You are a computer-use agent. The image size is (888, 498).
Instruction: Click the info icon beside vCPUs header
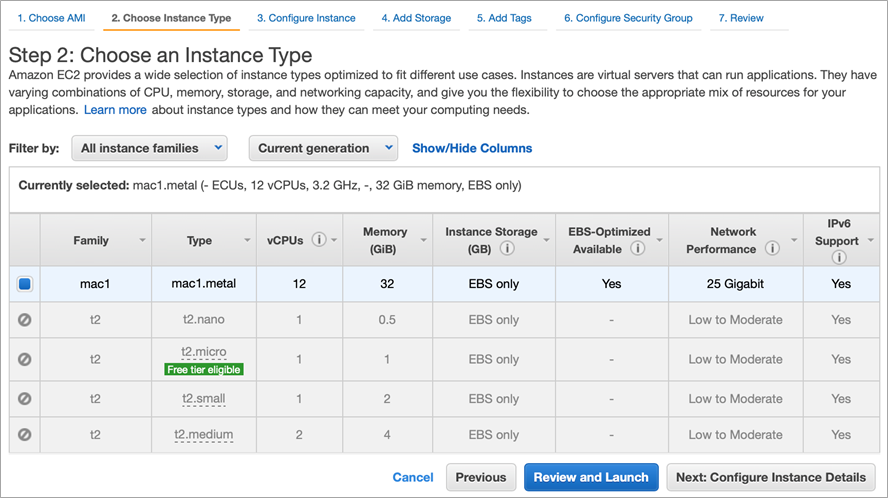coord(319,240)
